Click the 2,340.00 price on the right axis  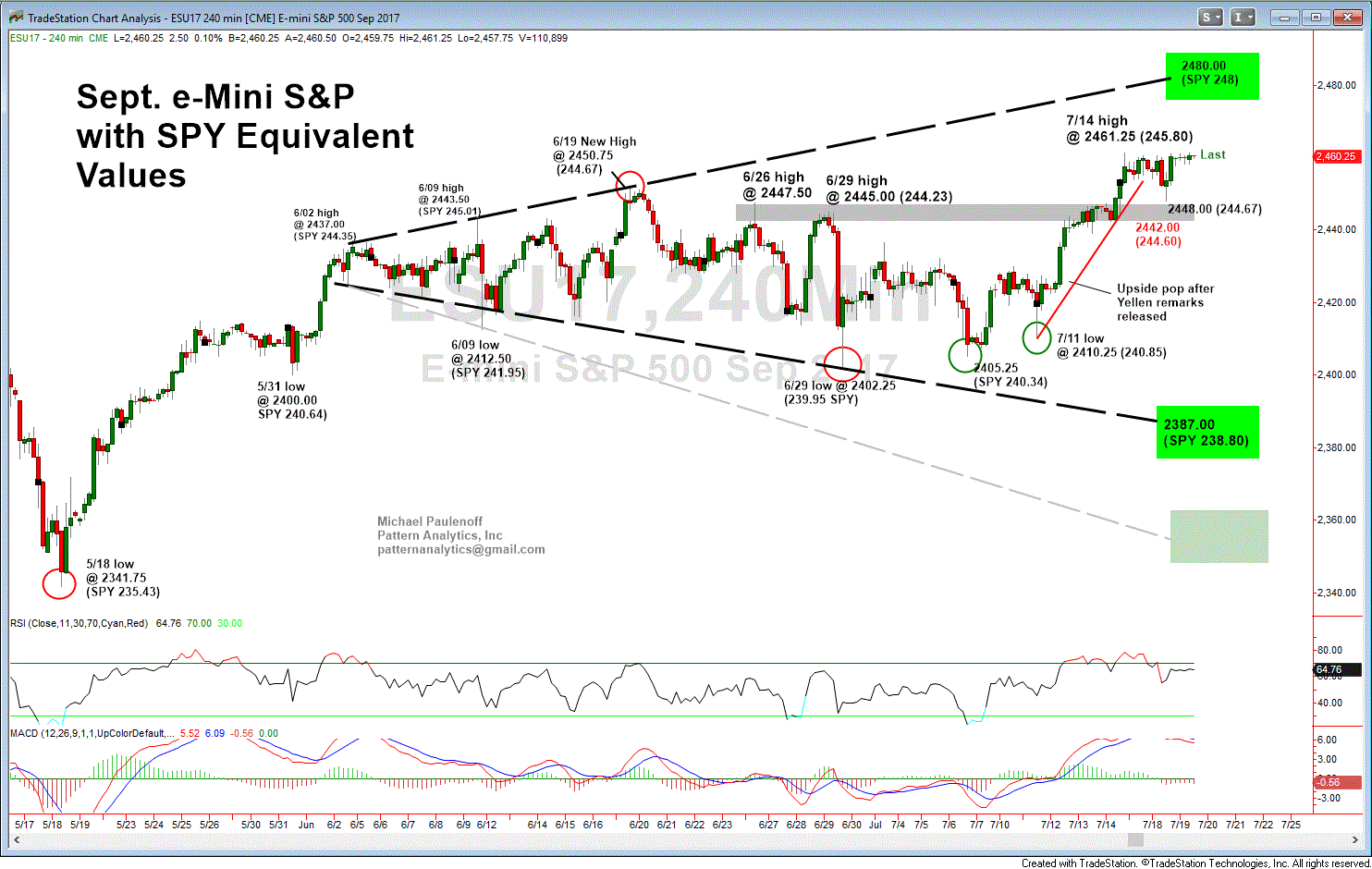click(1336, 593)
